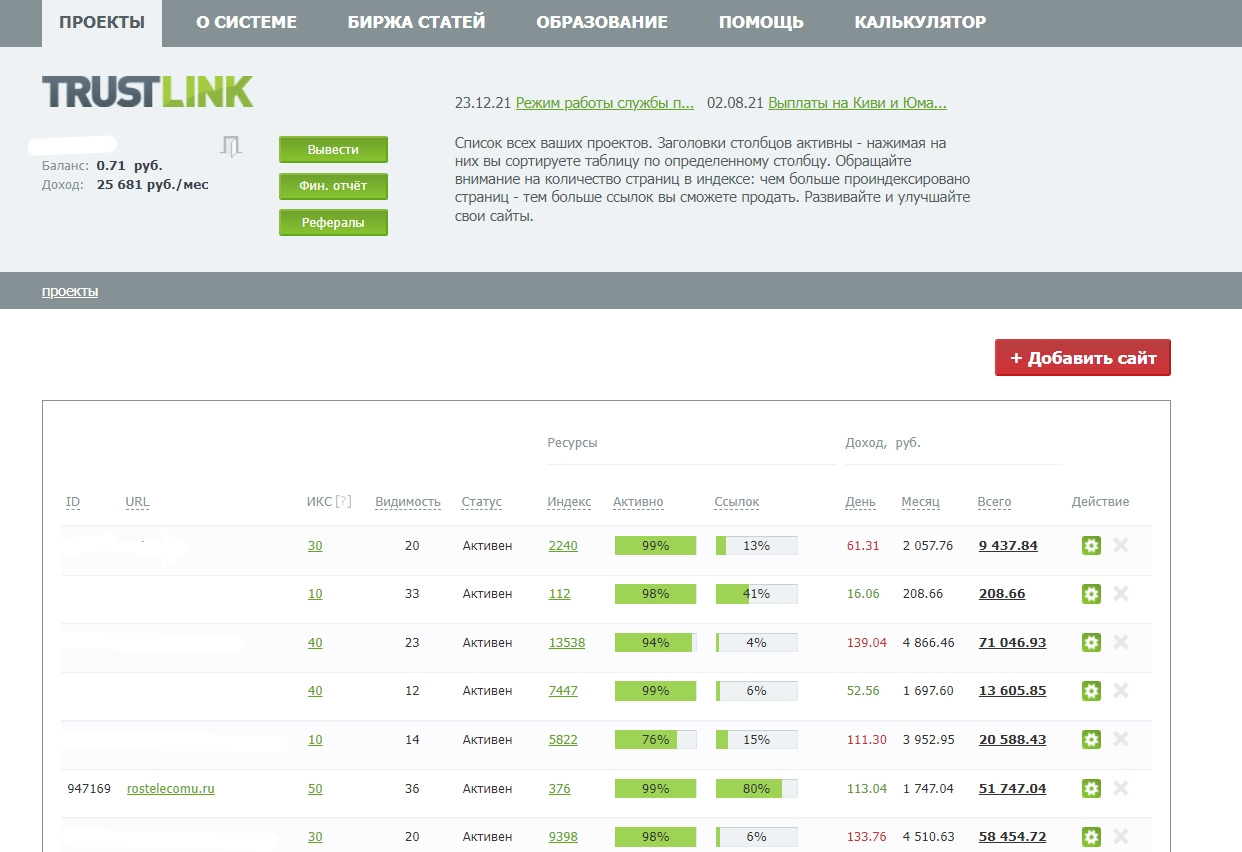Go to the Образование section
The image size is (1242, 852).
coord(602,22)
